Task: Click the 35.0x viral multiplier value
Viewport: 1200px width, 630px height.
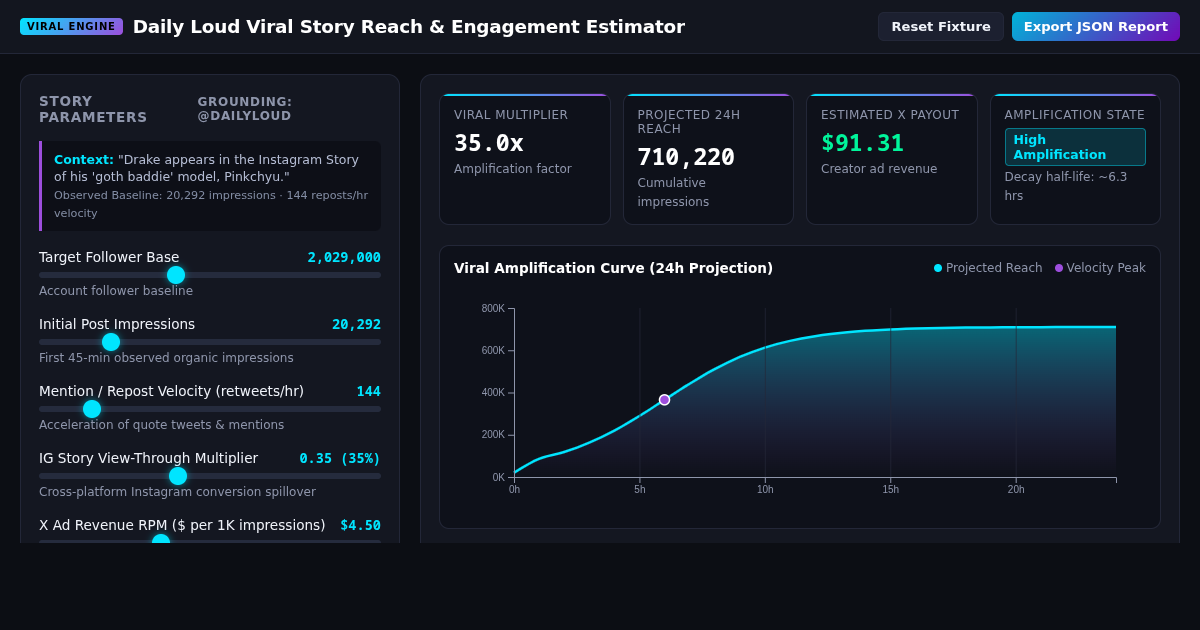Action: [x=489, y=143]
